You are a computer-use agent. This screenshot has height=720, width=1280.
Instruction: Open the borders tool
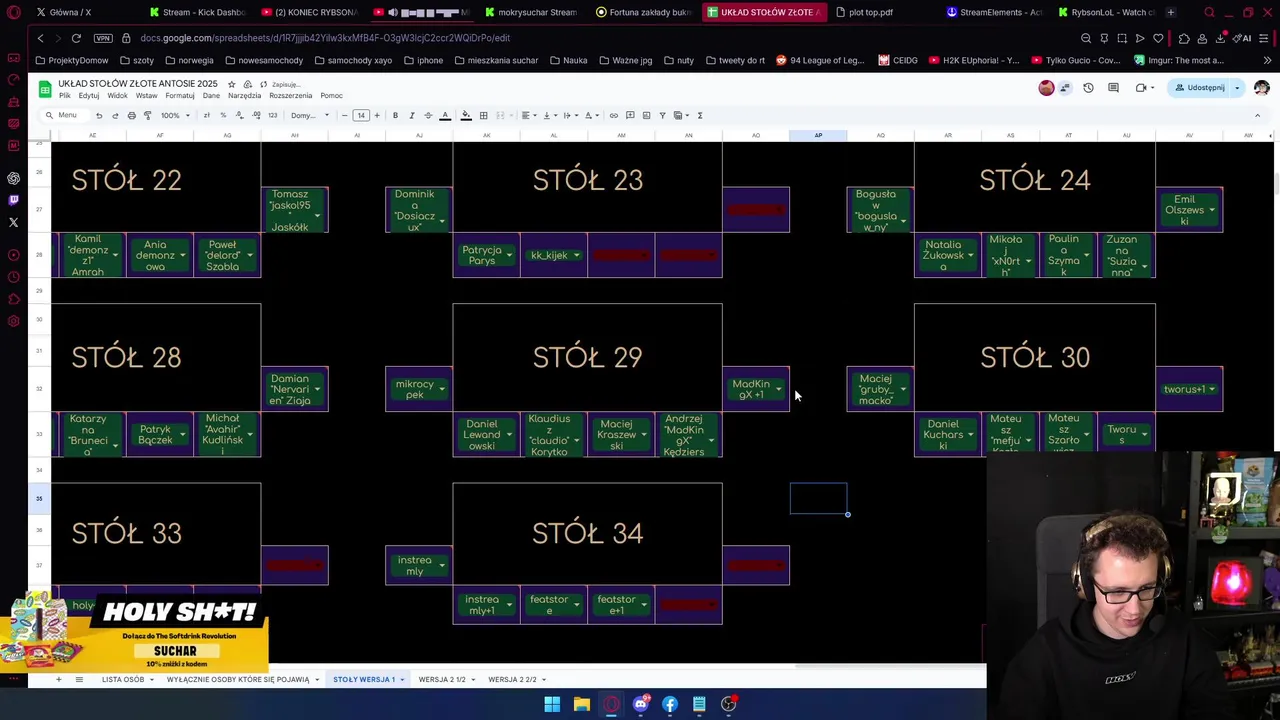(483, 115)
